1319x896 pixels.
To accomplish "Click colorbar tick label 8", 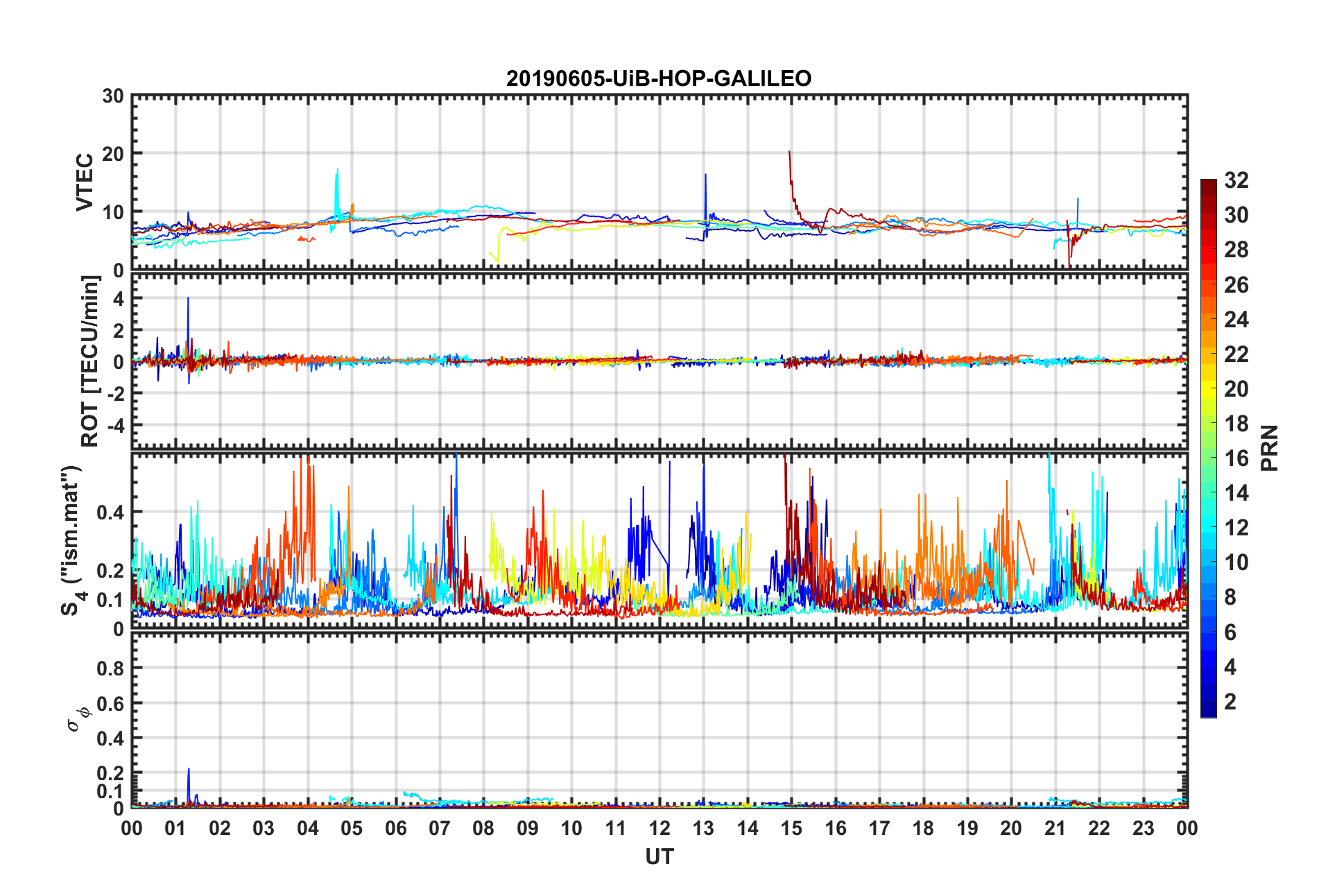I will click(x=1230, y=597).
